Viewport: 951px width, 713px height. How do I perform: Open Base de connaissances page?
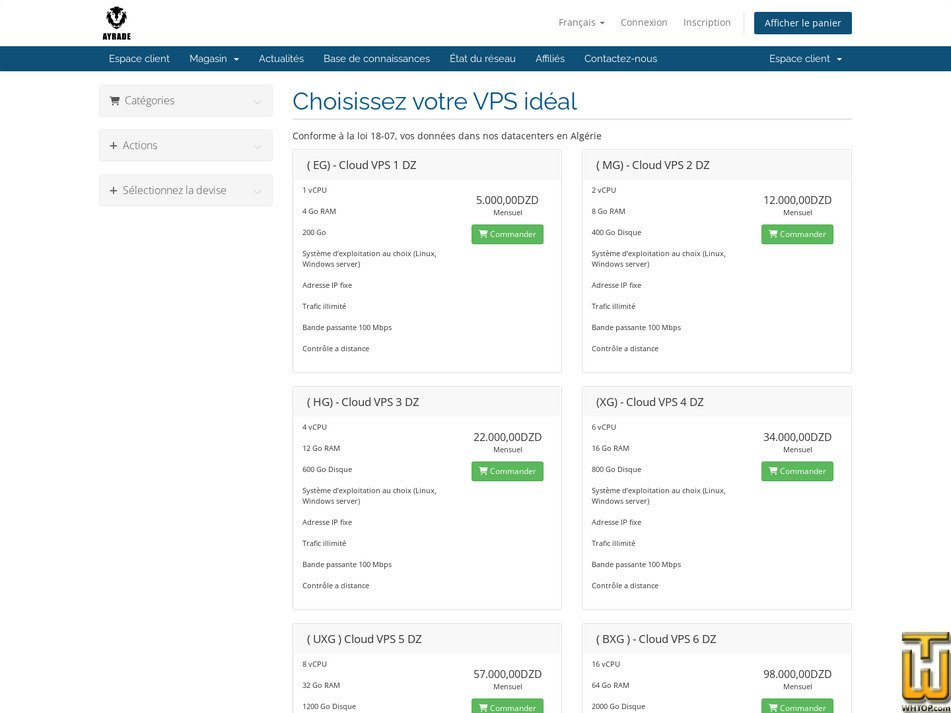[x=377, y=59]
